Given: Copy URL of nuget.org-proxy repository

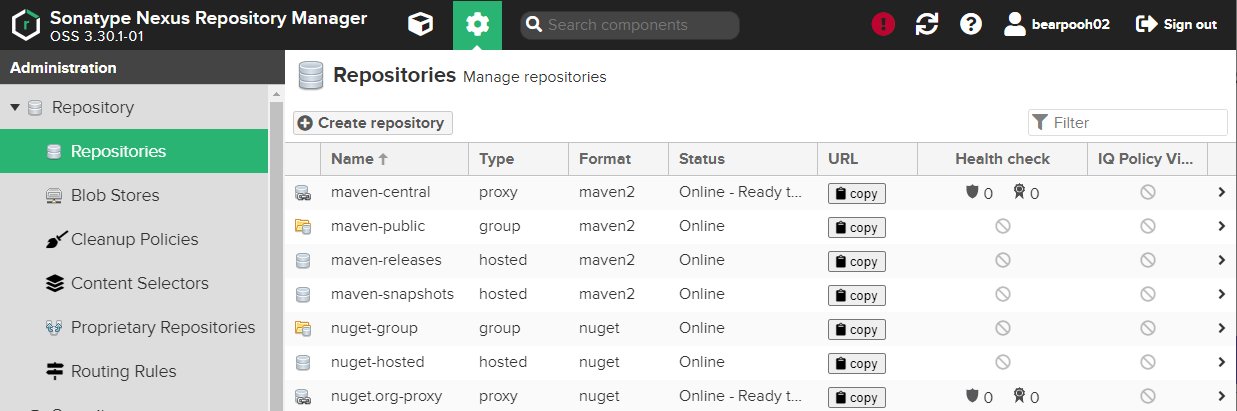Looking at the screenshot, I should 857,398.
